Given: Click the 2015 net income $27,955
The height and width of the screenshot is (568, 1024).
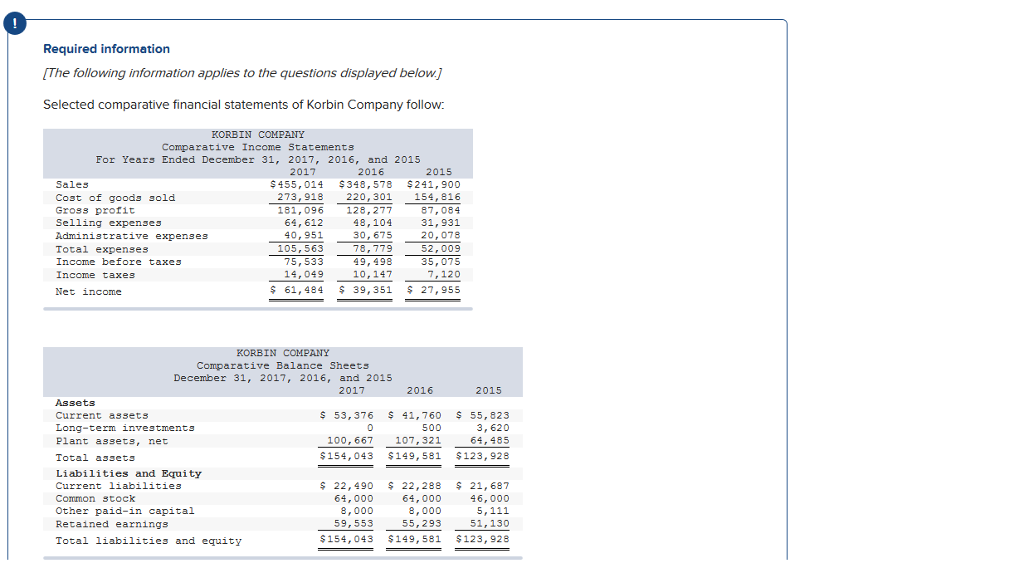Looking at the screenshot, I should tap(433, 290).
